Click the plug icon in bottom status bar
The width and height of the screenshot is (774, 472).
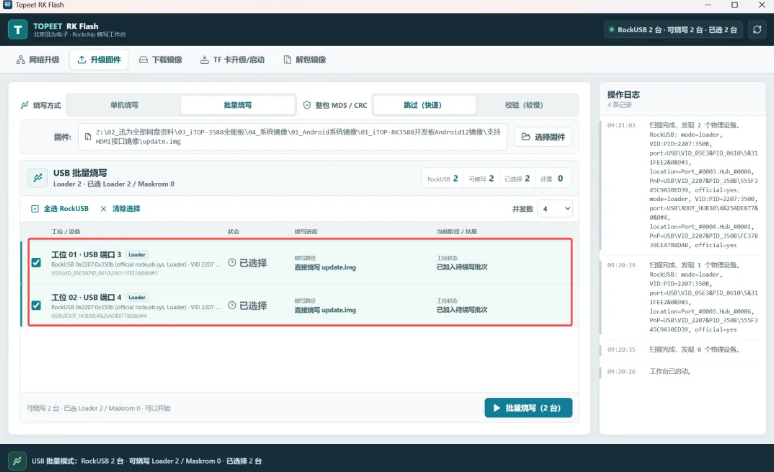click(17, 461)
